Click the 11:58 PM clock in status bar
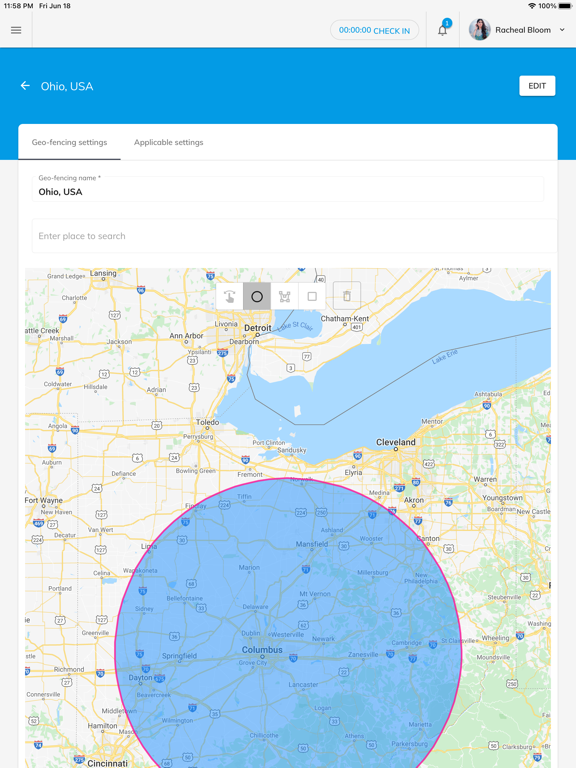 point(18,6)
